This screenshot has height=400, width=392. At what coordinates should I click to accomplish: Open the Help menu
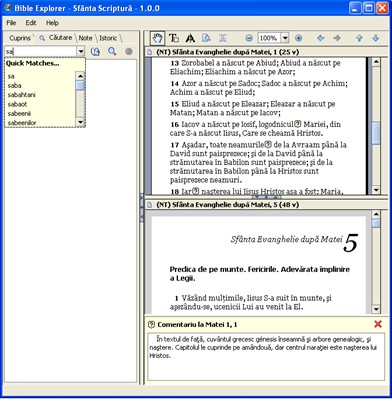point(52,23)
